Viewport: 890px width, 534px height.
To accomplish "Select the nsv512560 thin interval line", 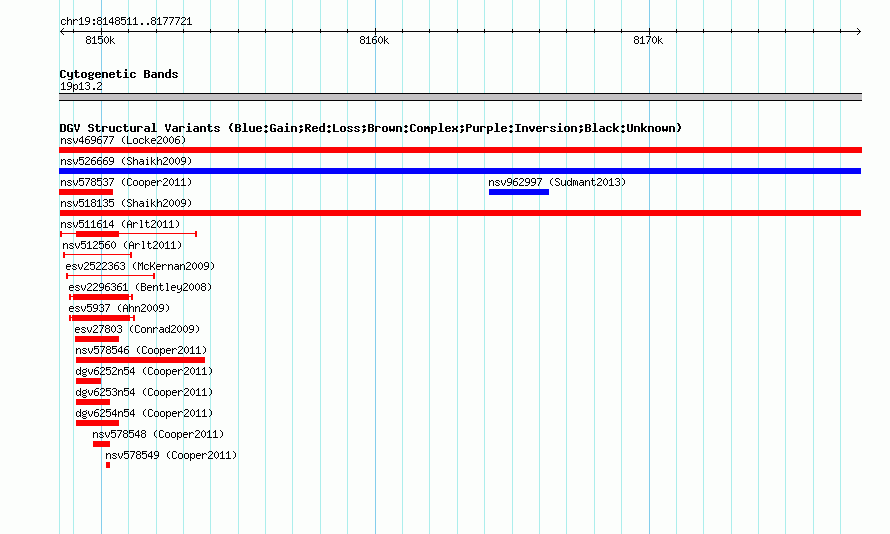I will [x=98, y=255].
